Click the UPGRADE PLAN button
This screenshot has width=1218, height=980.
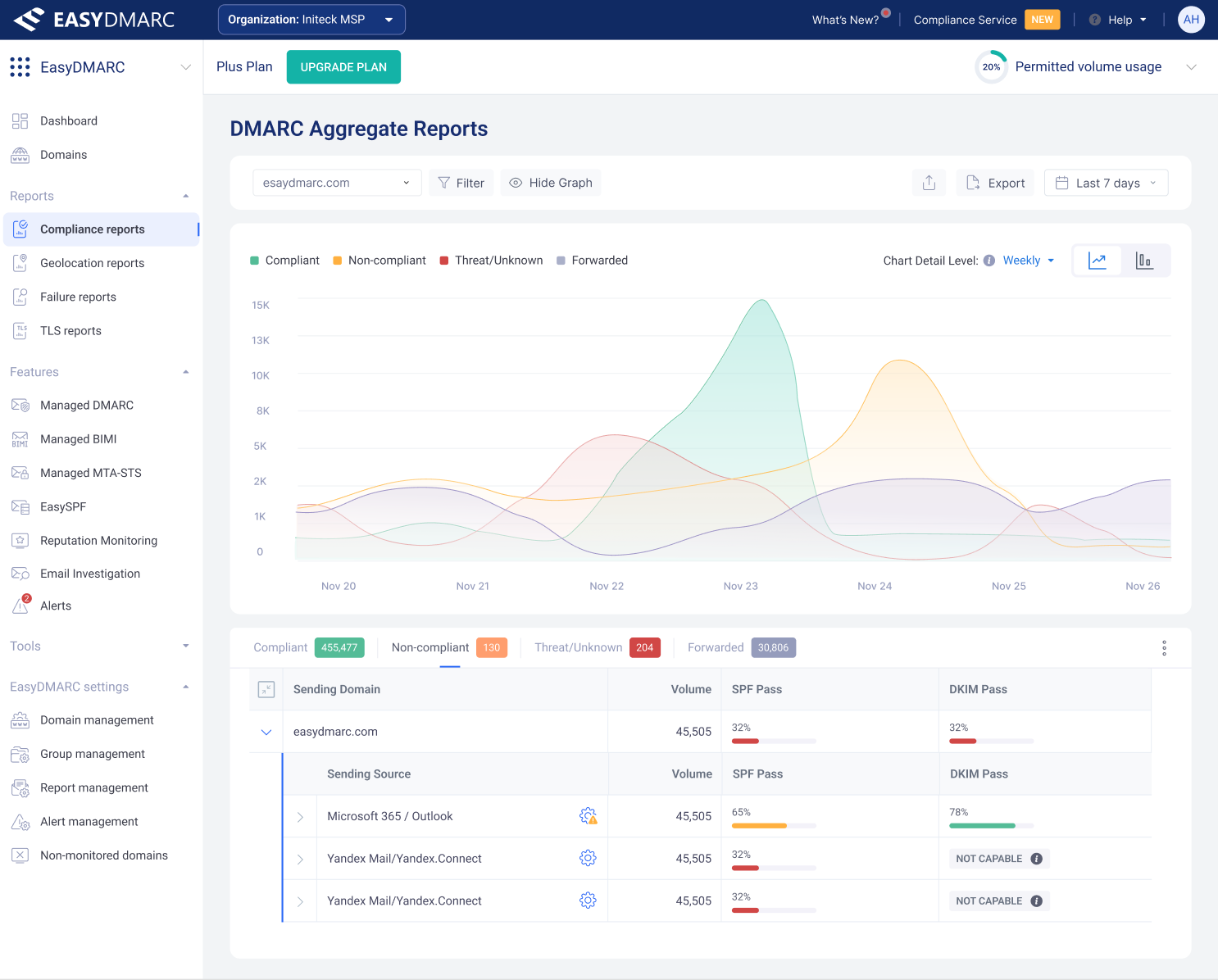coord(343,67)
